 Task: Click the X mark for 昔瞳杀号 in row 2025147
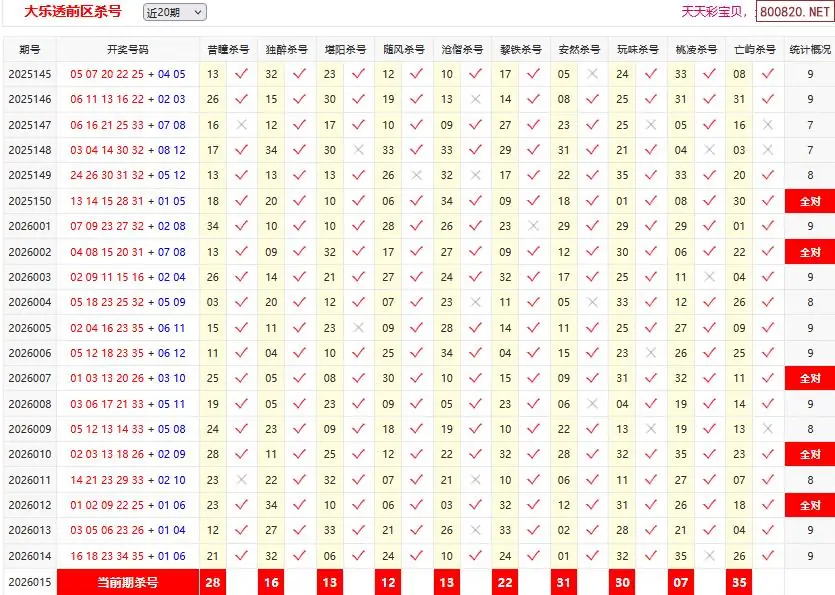[240, 125]
